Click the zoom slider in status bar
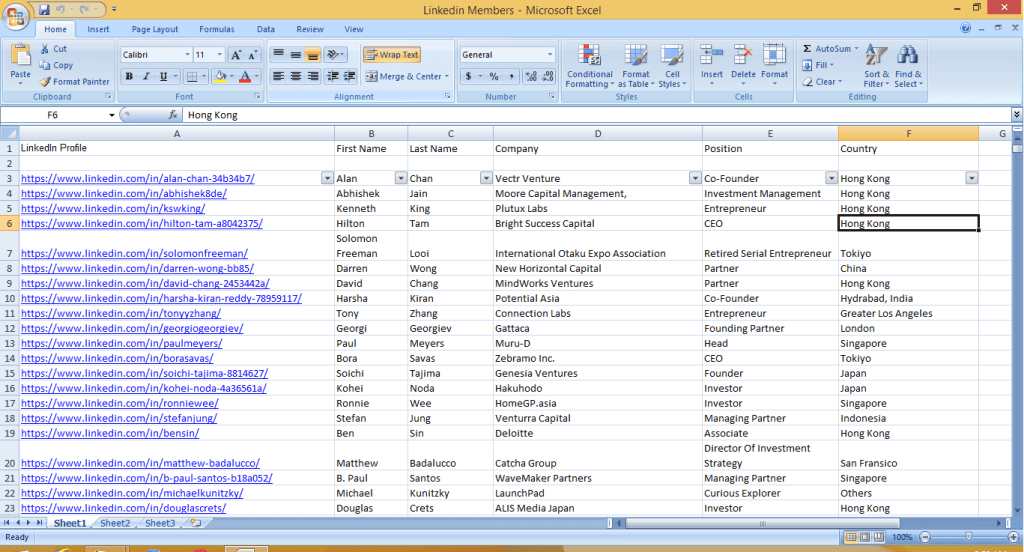The width and height of the screenshot is (1024, 552). pyautogui.click(x=968, y=537)
